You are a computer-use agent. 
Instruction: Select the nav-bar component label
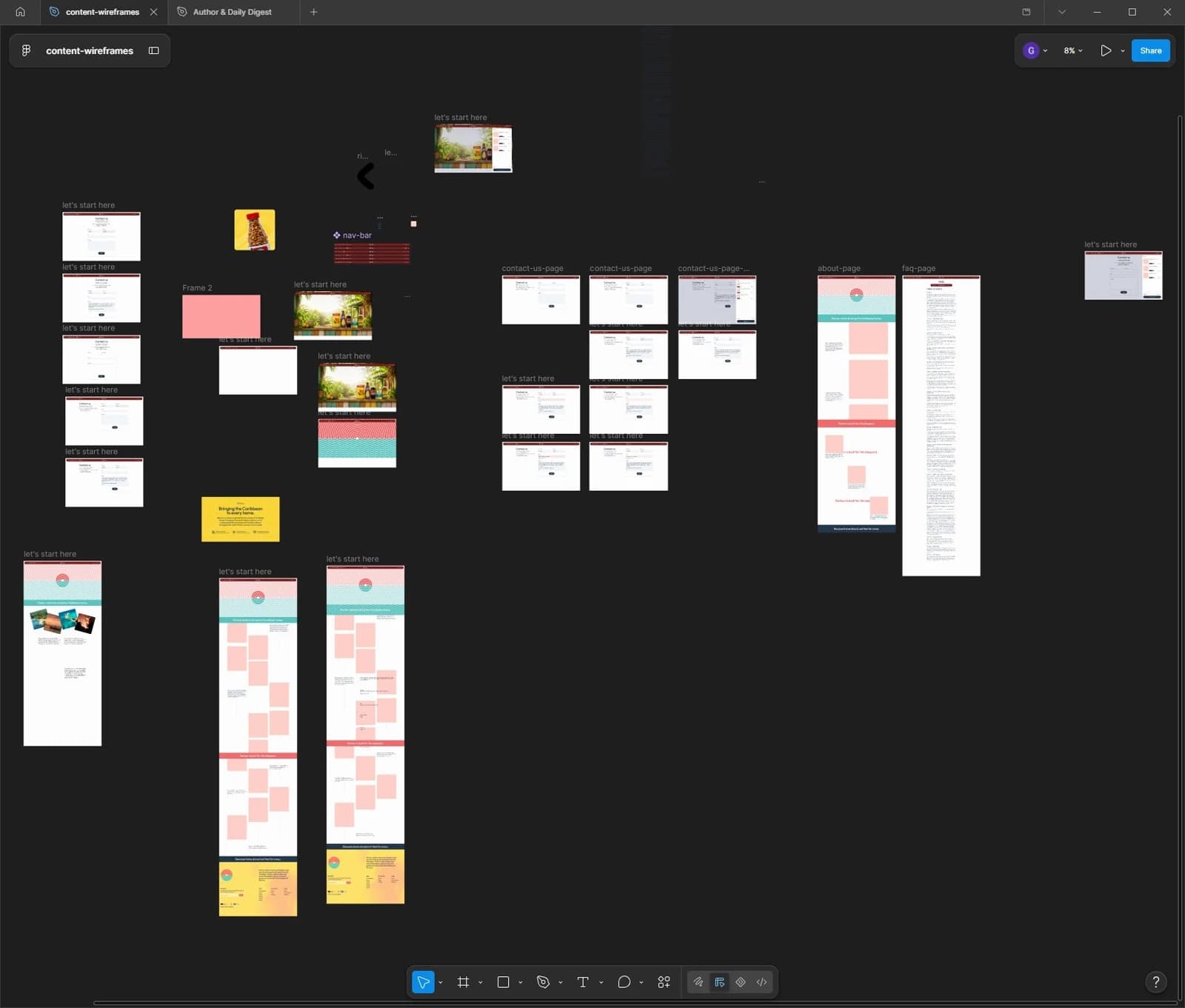click(x=353, y=236)
